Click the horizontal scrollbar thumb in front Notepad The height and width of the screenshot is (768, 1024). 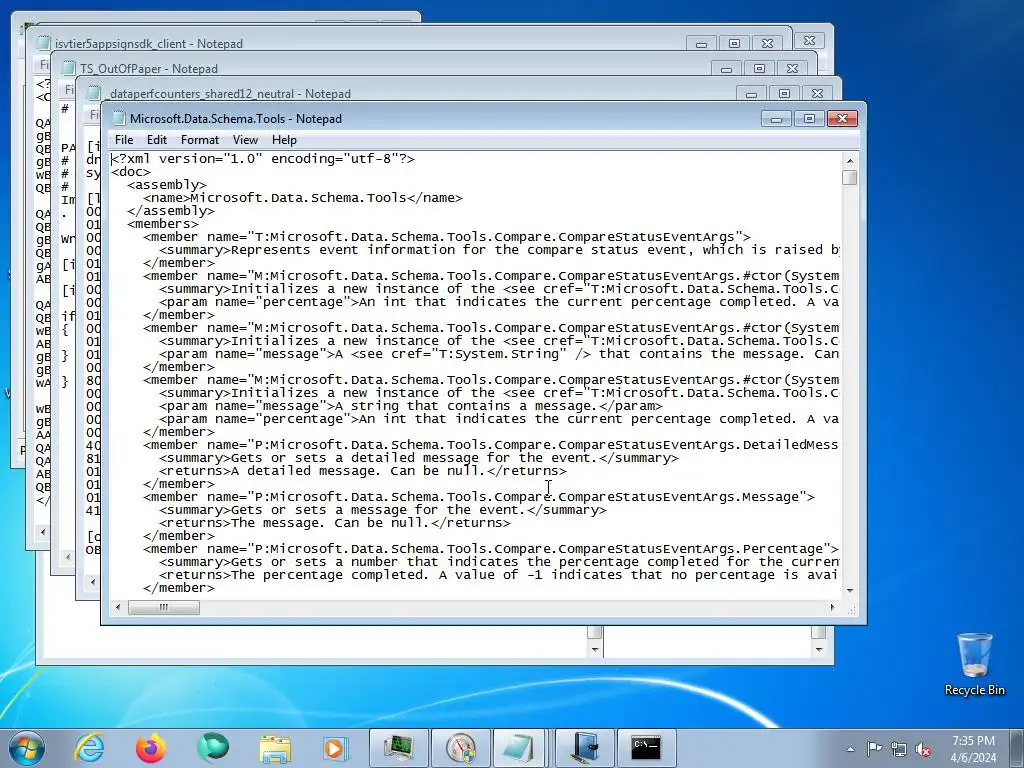[x=164, y=607]
